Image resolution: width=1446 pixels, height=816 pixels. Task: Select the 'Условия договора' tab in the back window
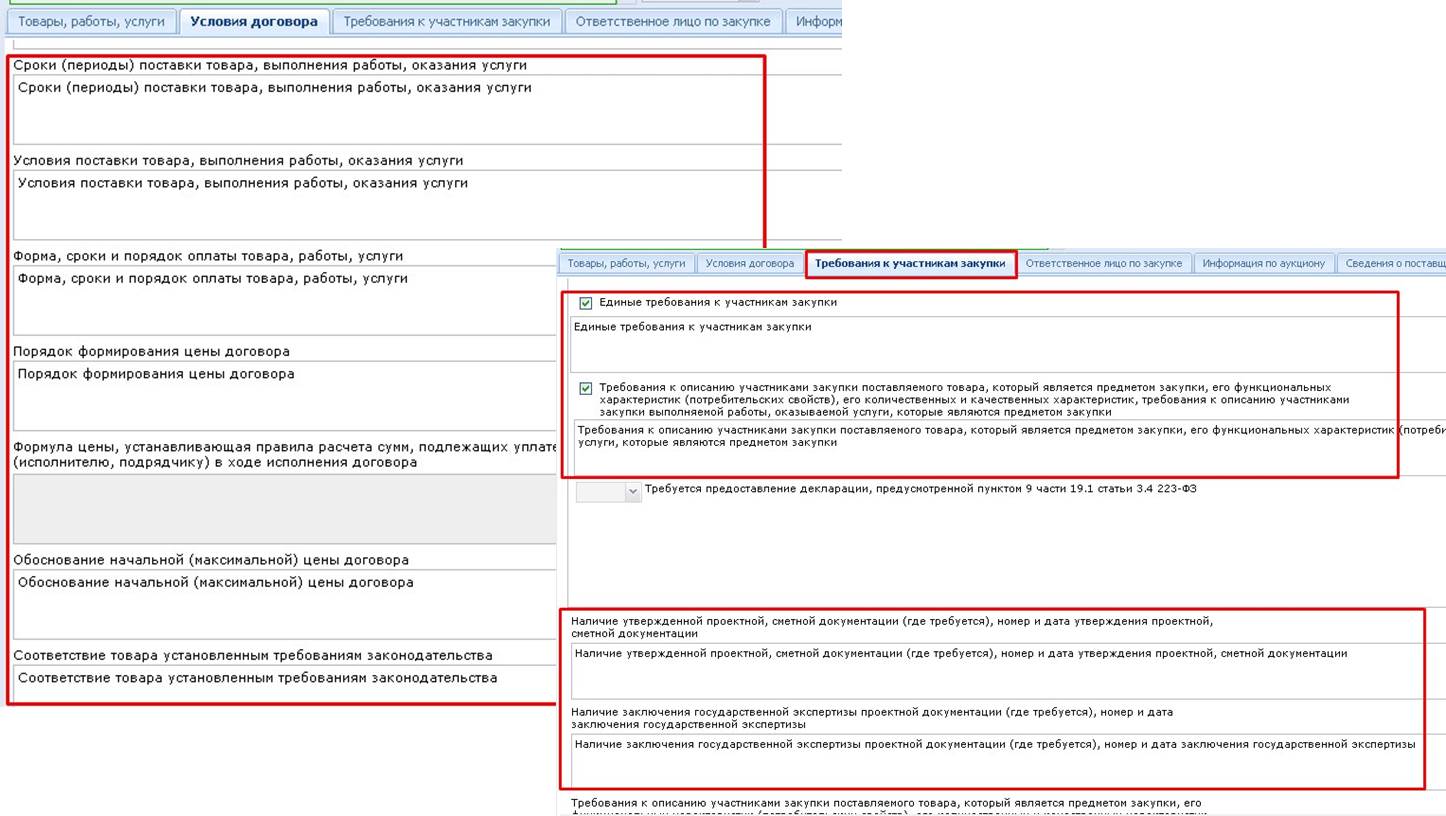[x=254, y=21]
